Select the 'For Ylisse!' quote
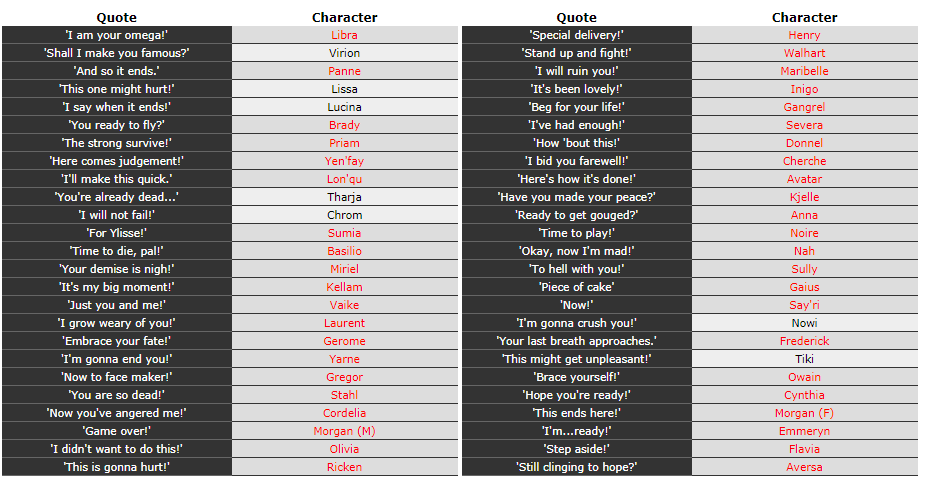 point(117,233)
